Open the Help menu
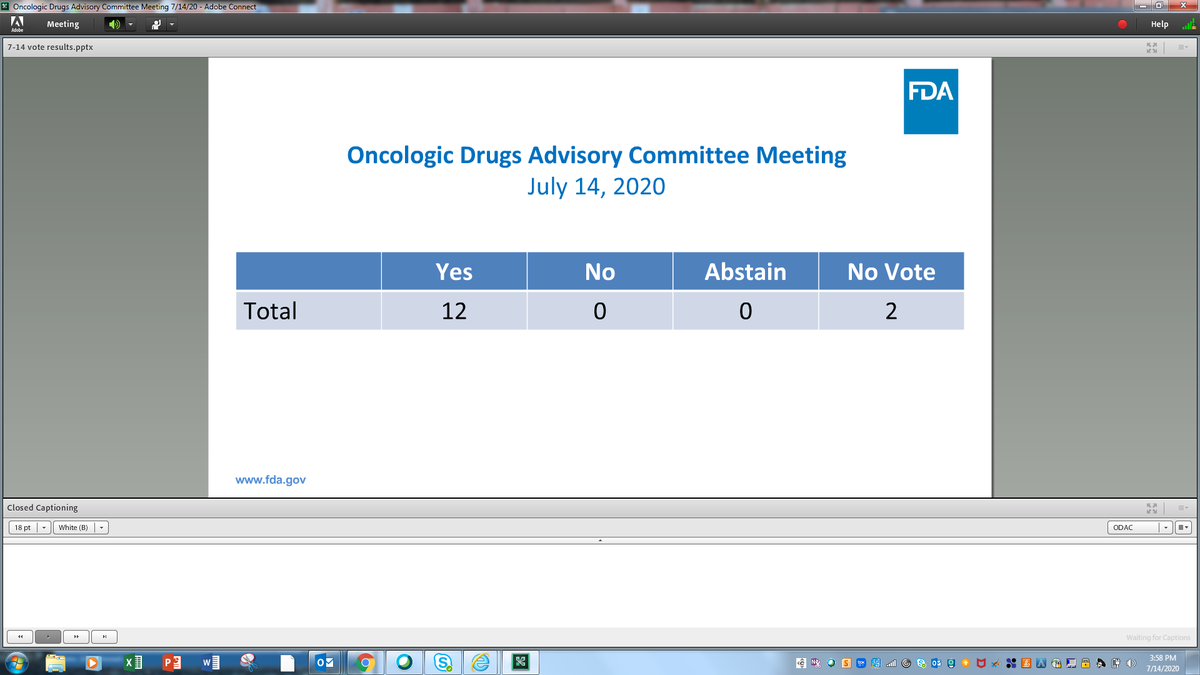Image resolution: width=1200 pixels, height=675 pixels. coord(1158,24)
